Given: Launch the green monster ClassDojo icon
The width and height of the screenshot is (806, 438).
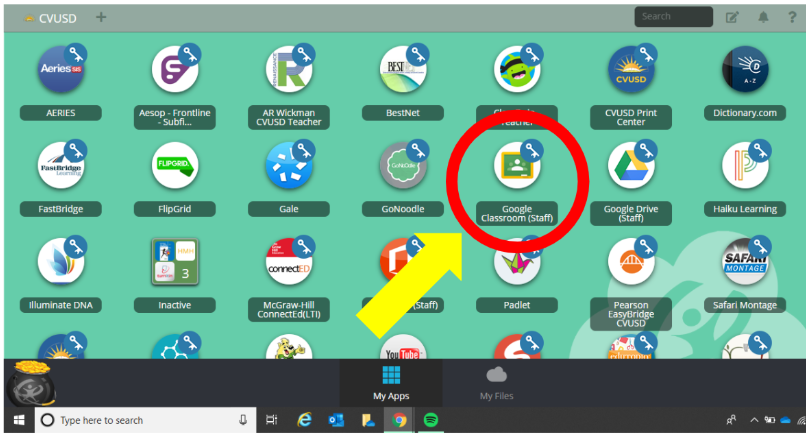Looking at the screenshot, I should coord(517,69).
